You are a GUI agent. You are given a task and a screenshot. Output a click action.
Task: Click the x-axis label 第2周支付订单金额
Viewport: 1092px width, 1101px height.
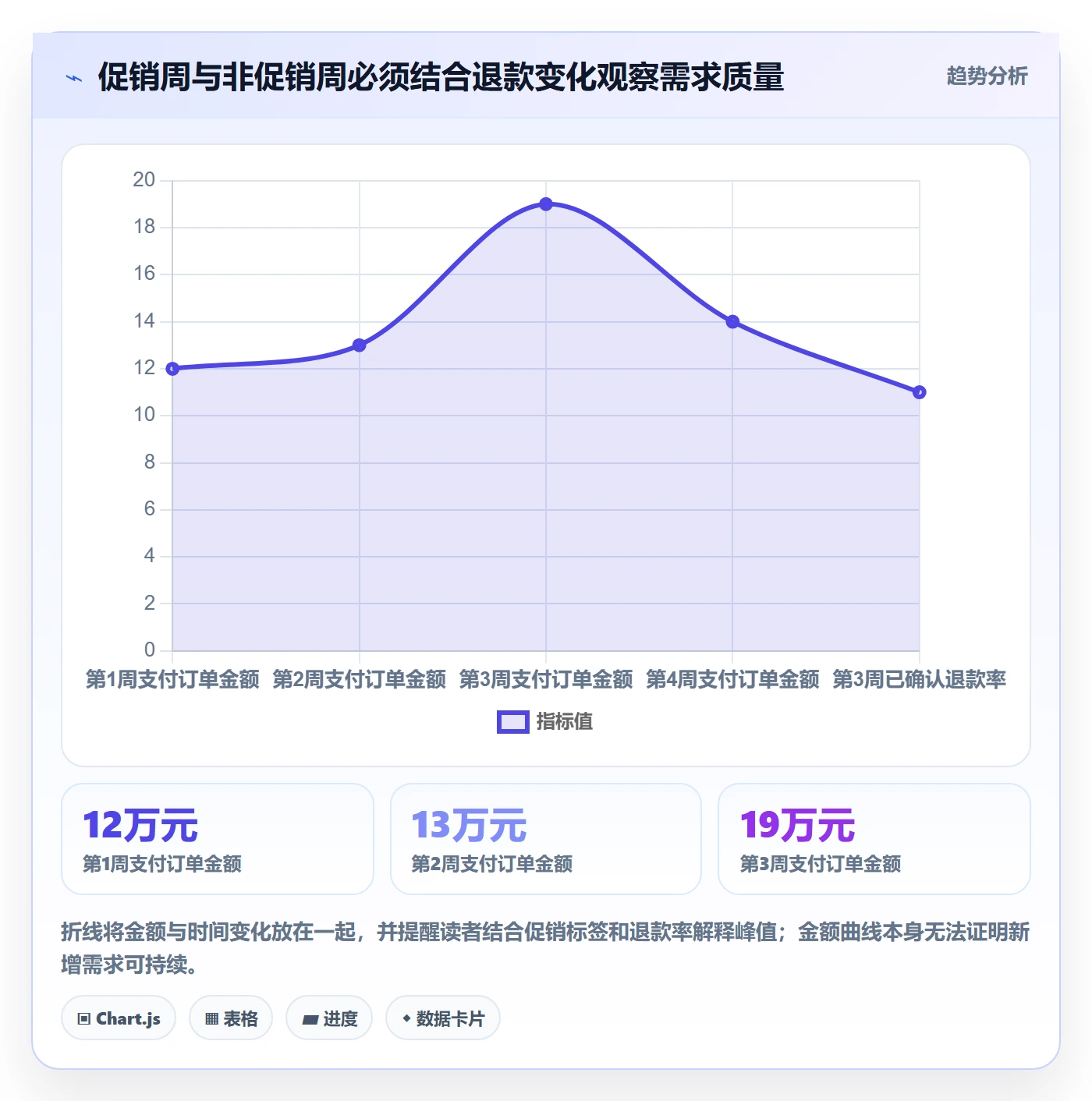(359, 680)
